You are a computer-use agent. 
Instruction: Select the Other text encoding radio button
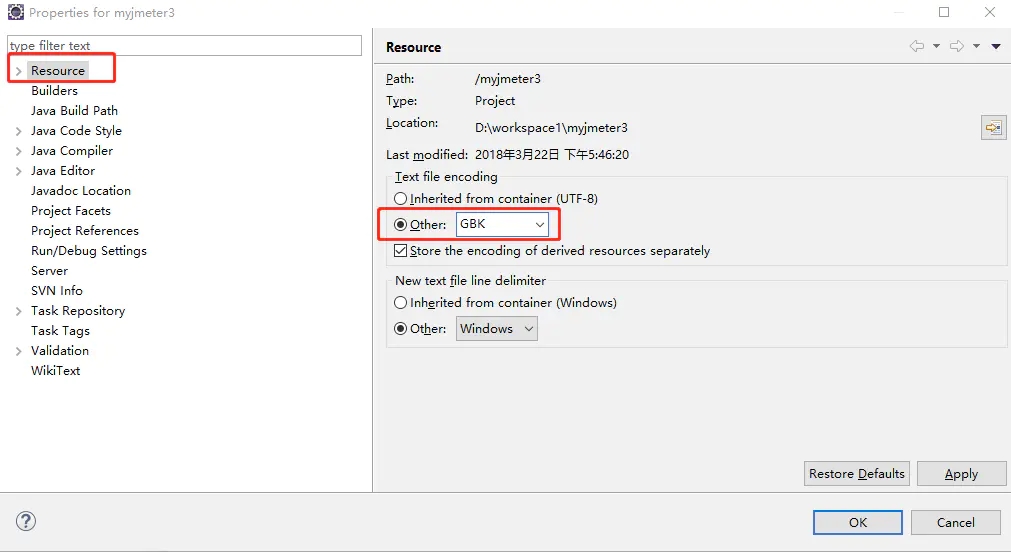coord(401,225)
